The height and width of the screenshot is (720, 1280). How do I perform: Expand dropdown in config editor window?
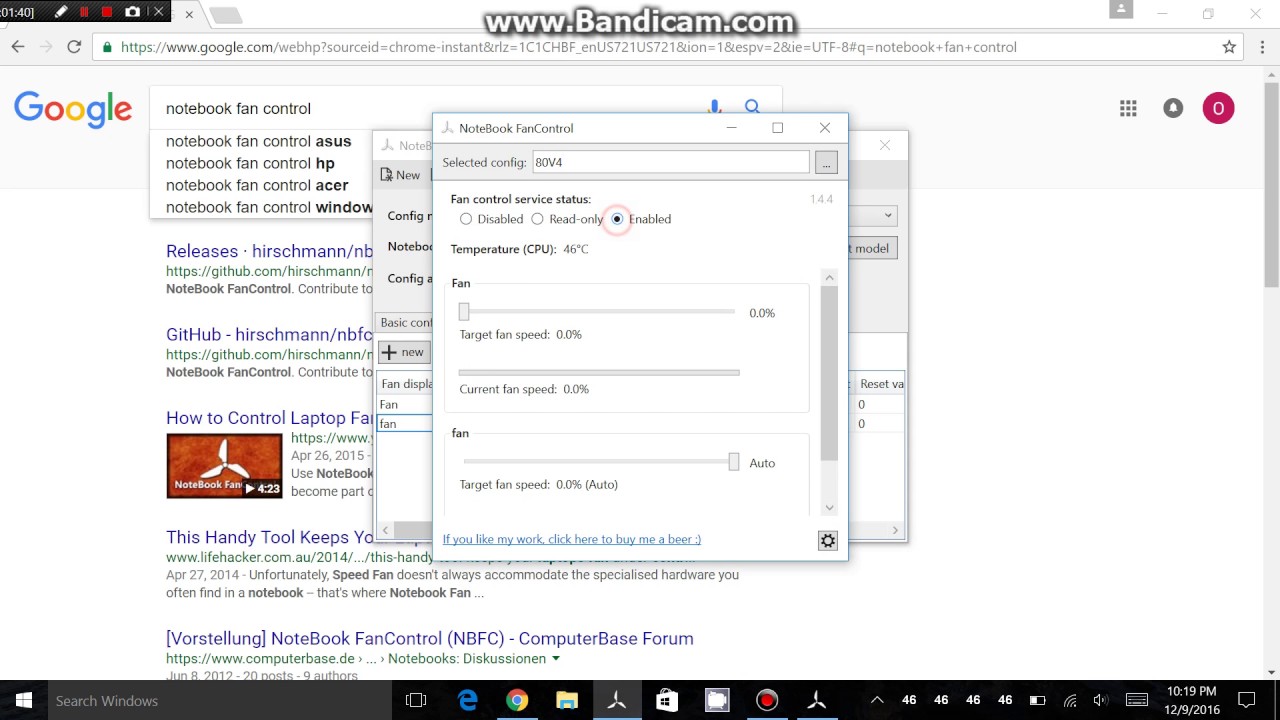click(x=887, y=215)
